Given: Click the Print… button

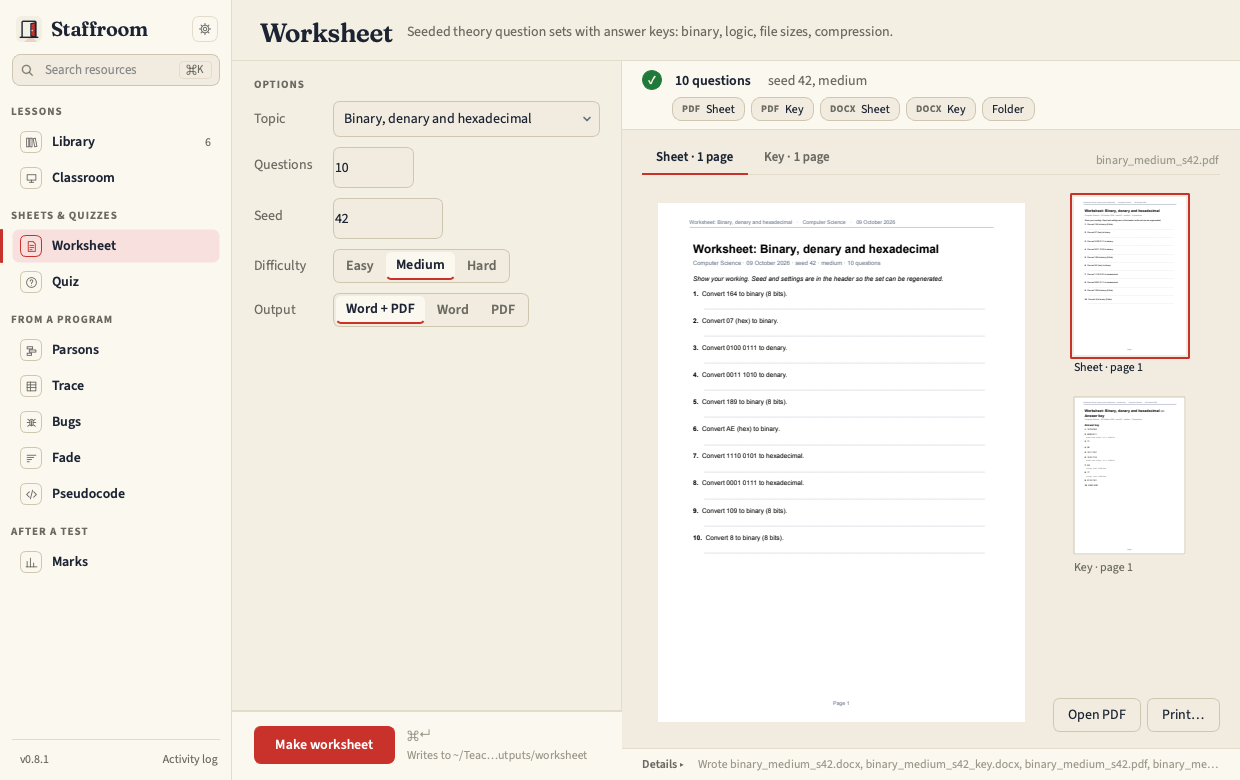Looking at the screenshot, I should (1183, 715).
